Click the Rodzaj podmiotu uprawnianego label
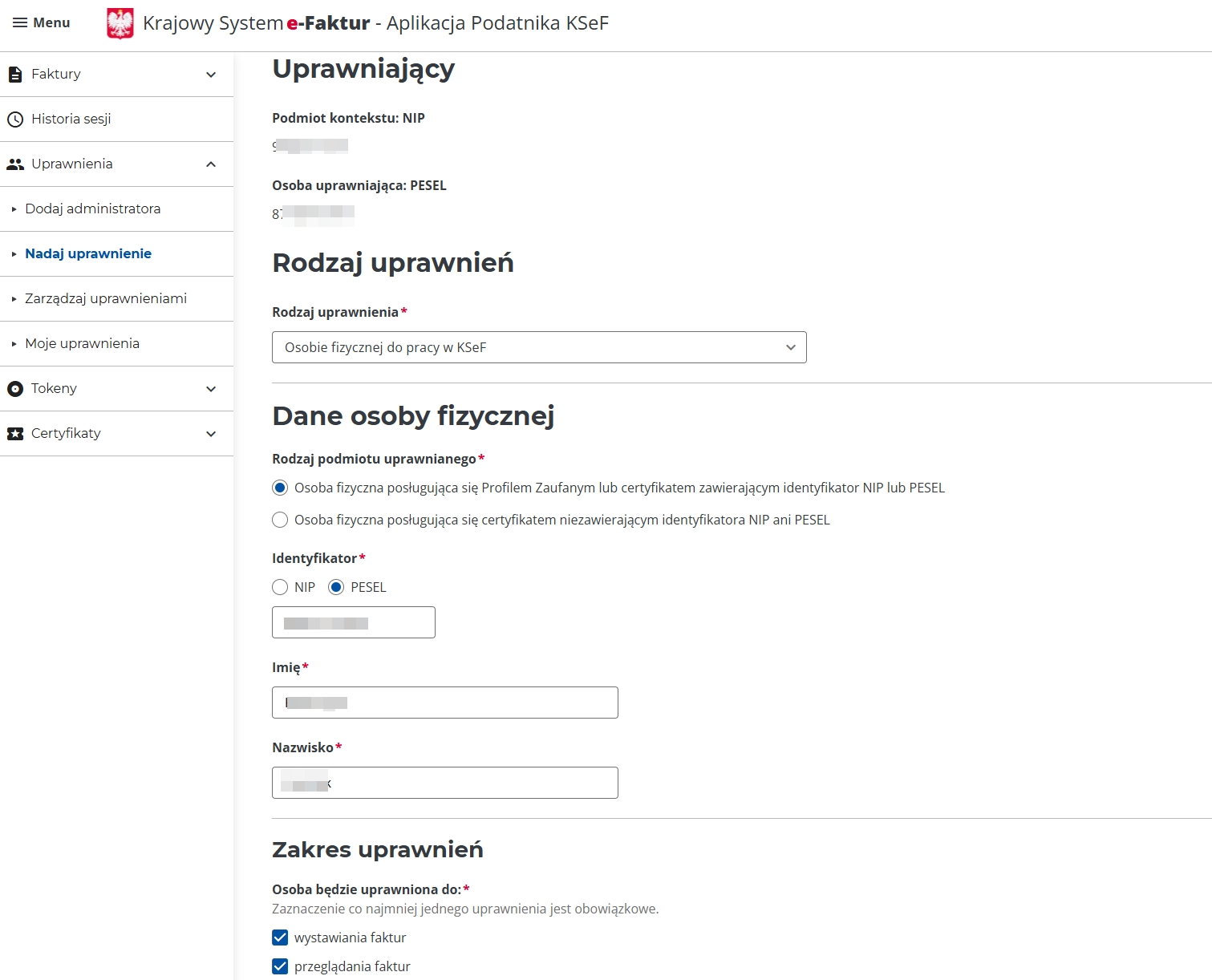 pyautogui.click(x=375, y=459)
